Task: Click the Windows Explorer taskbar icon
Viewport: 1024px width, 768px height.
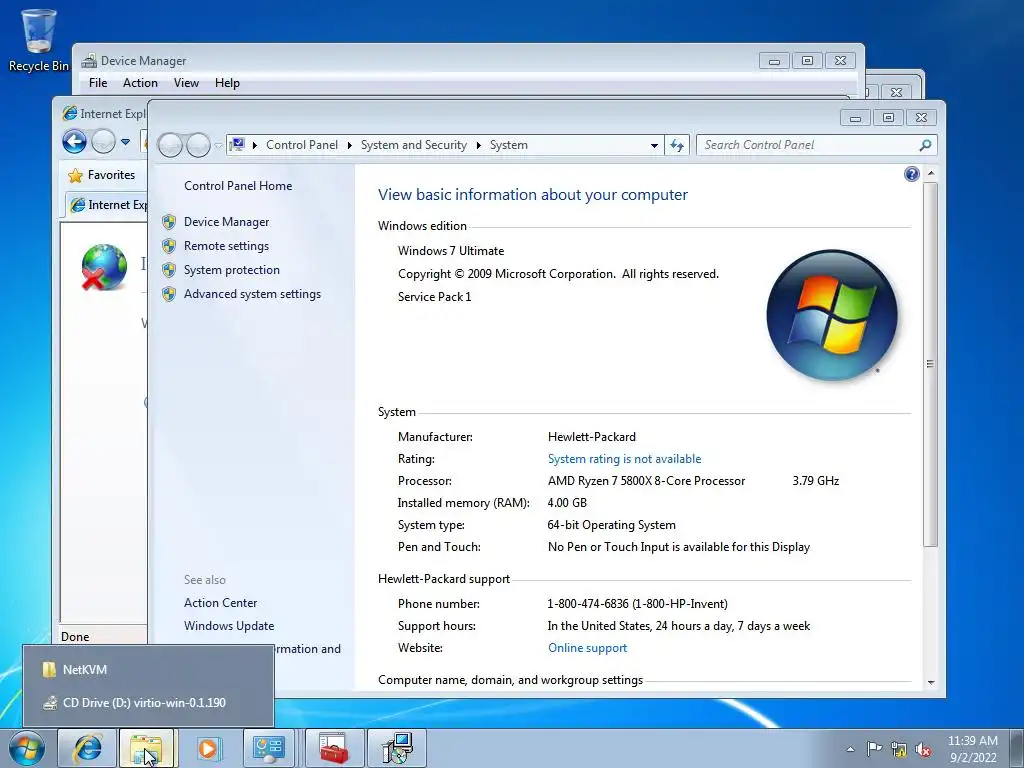Action: (146, 748)
